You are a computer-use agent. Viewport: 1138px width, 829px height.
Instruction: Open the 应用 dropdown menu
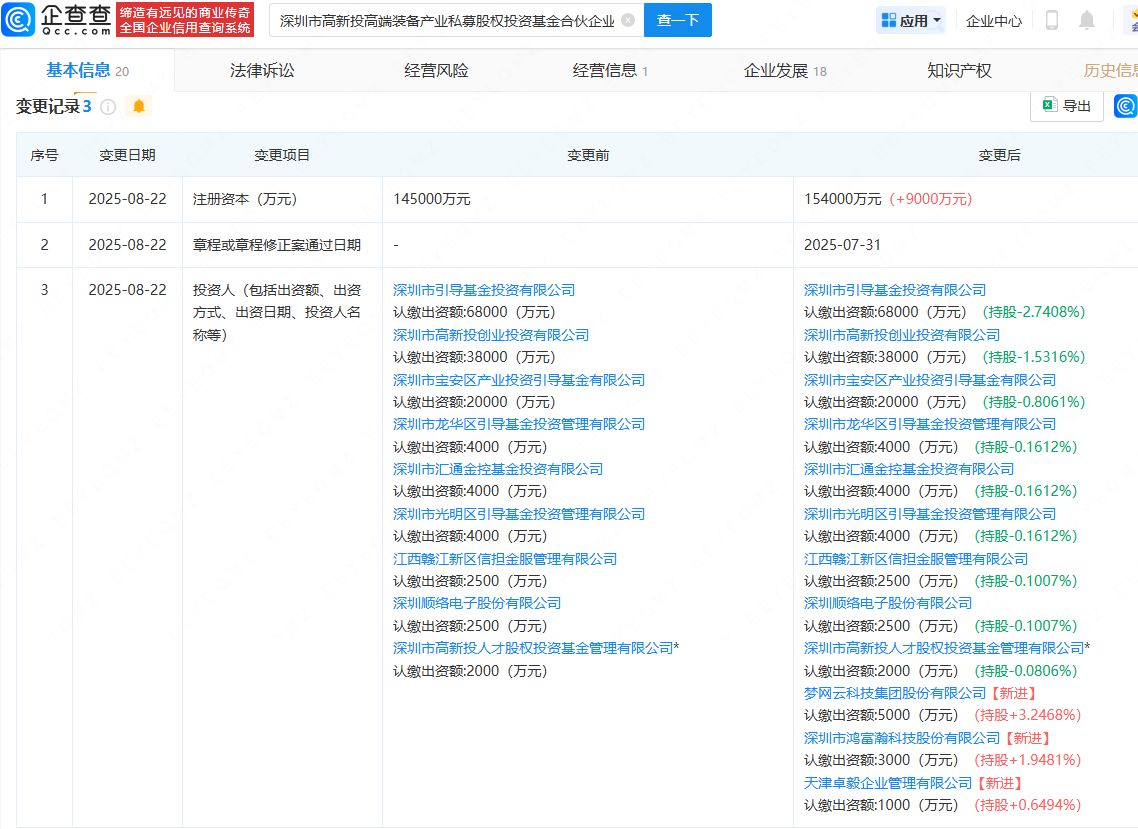pyautogui.click(x=911, y=20)
